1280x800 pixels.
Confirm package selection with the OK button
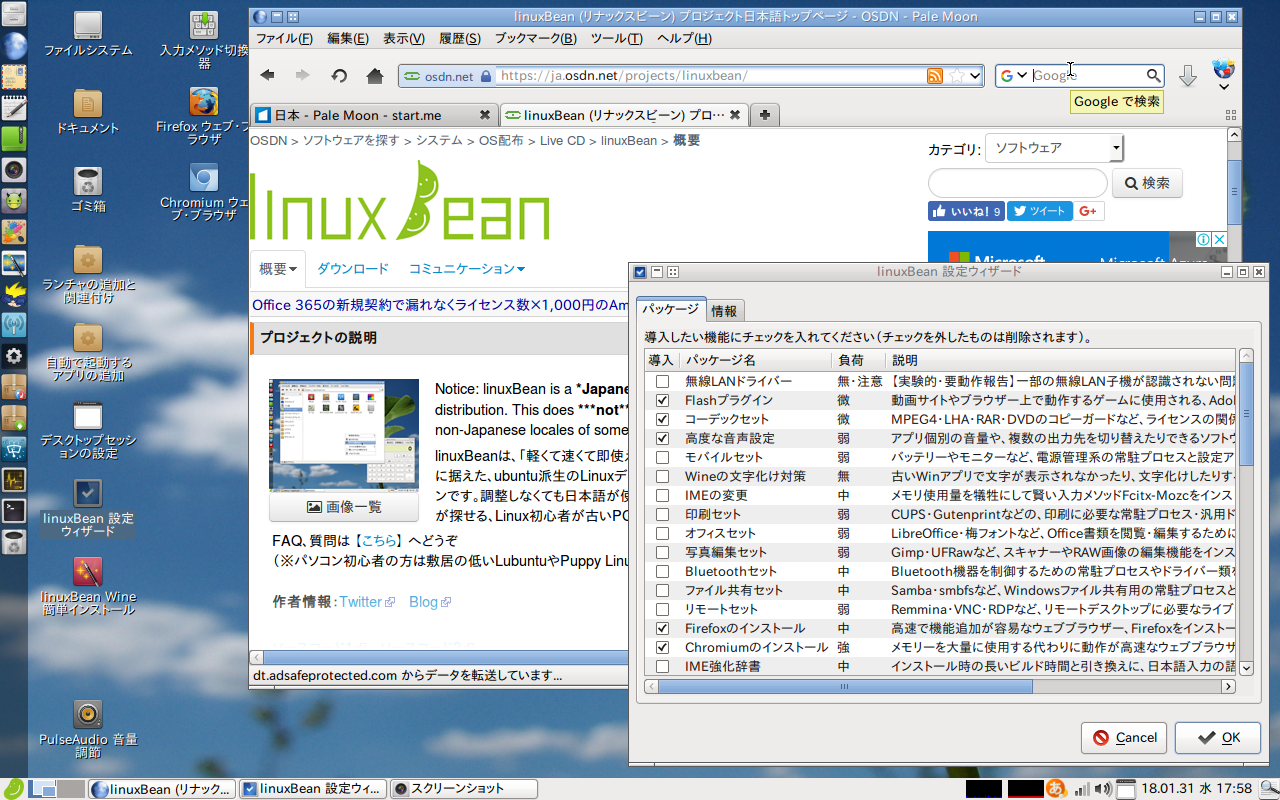(1218, 738)
